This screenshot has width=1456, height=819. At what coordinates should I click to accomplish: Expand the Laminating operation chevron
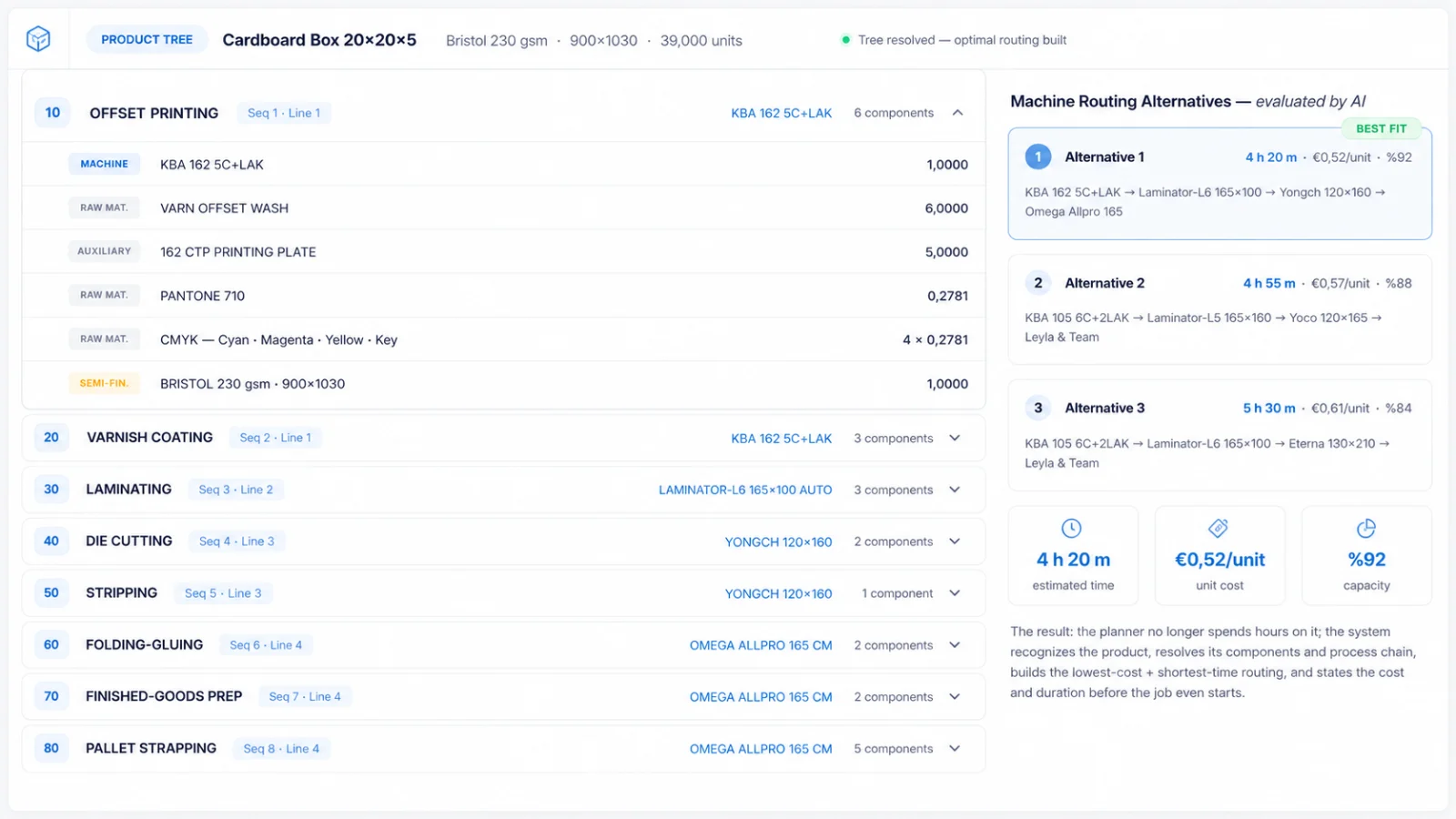click(x=955, y=490)
